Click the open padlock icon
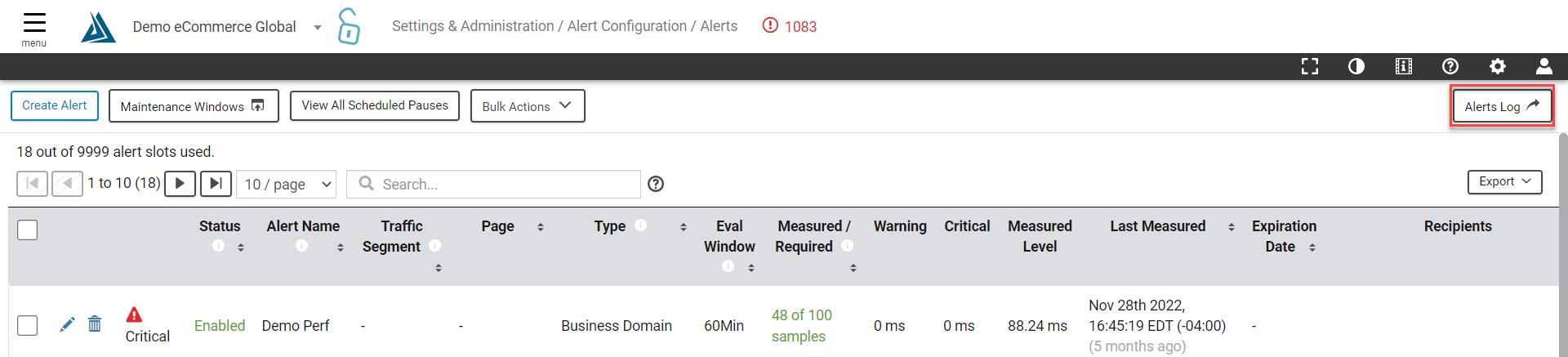This screenshot has width=1568, height=357. (x=349, y=26)
